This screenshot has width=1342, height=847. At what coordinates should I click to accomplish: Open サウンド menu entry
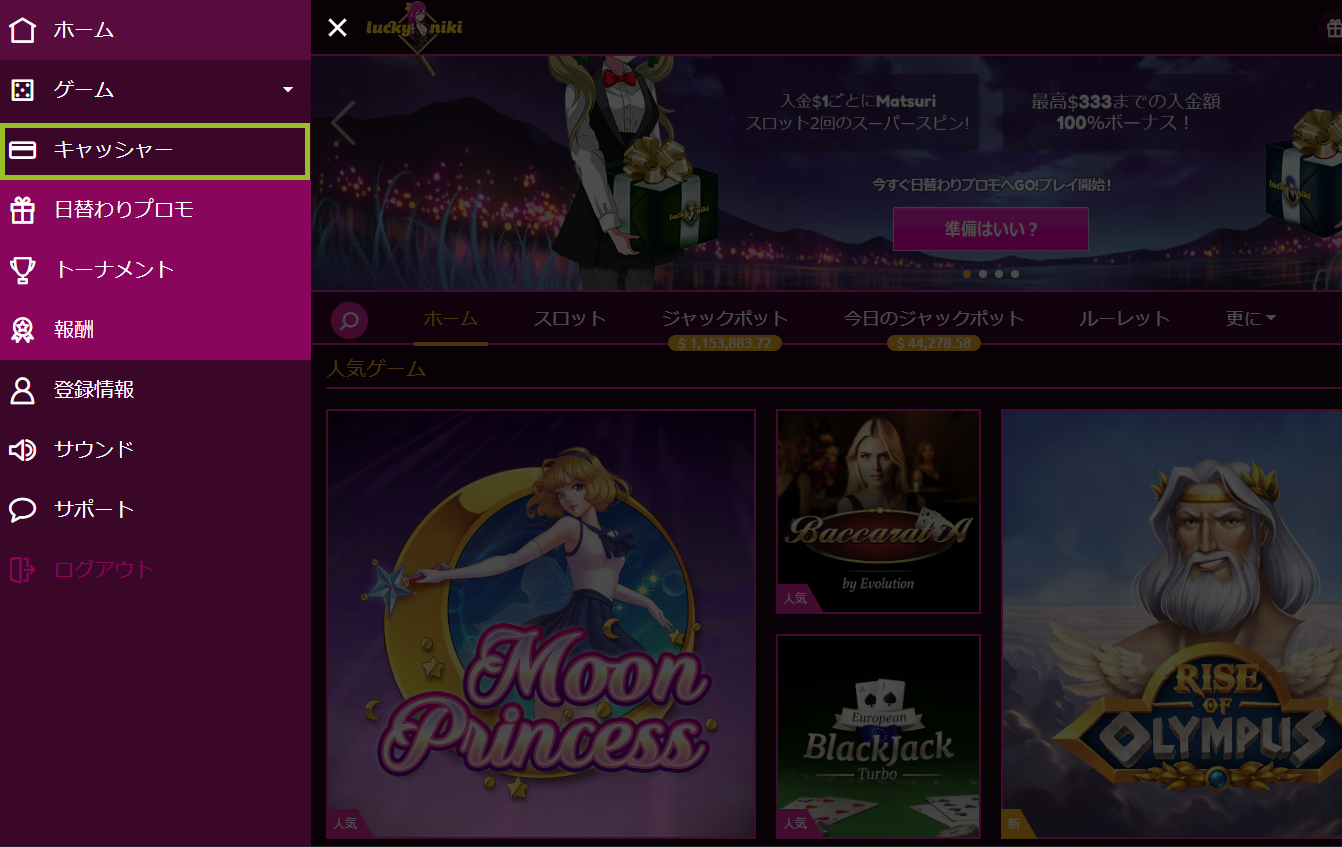click(155, 450)
